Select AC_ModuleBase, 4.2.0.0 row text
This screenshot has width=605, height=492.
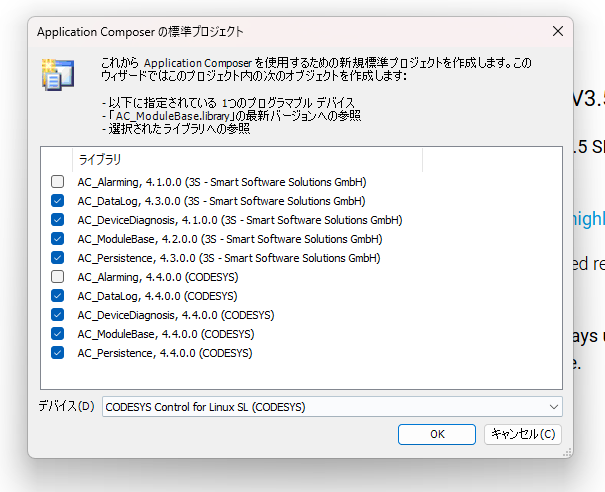point(230,239)
